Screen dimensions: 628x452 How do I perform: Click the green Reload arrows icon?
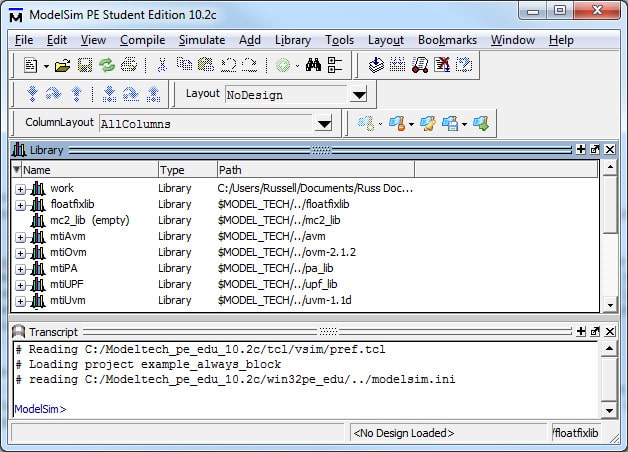click(107, 65)
